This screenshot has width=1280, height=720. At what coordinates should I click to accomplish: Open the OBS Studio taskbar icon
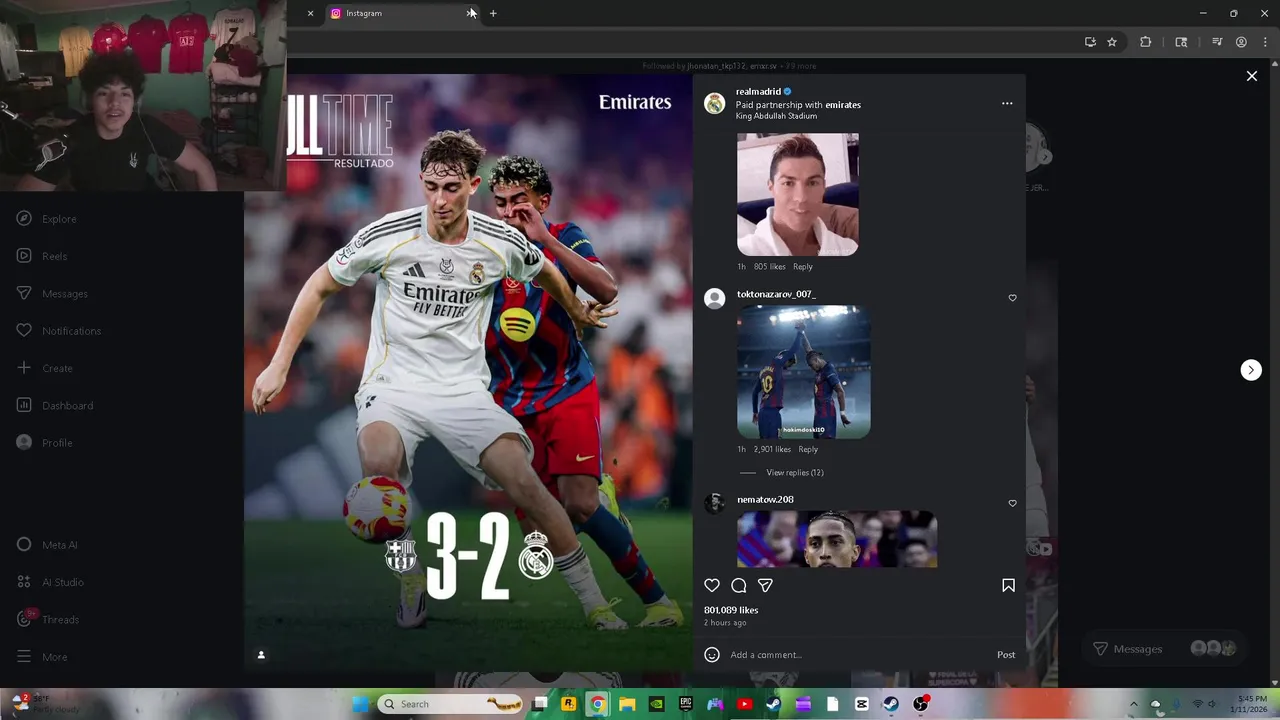click(920, 704)
